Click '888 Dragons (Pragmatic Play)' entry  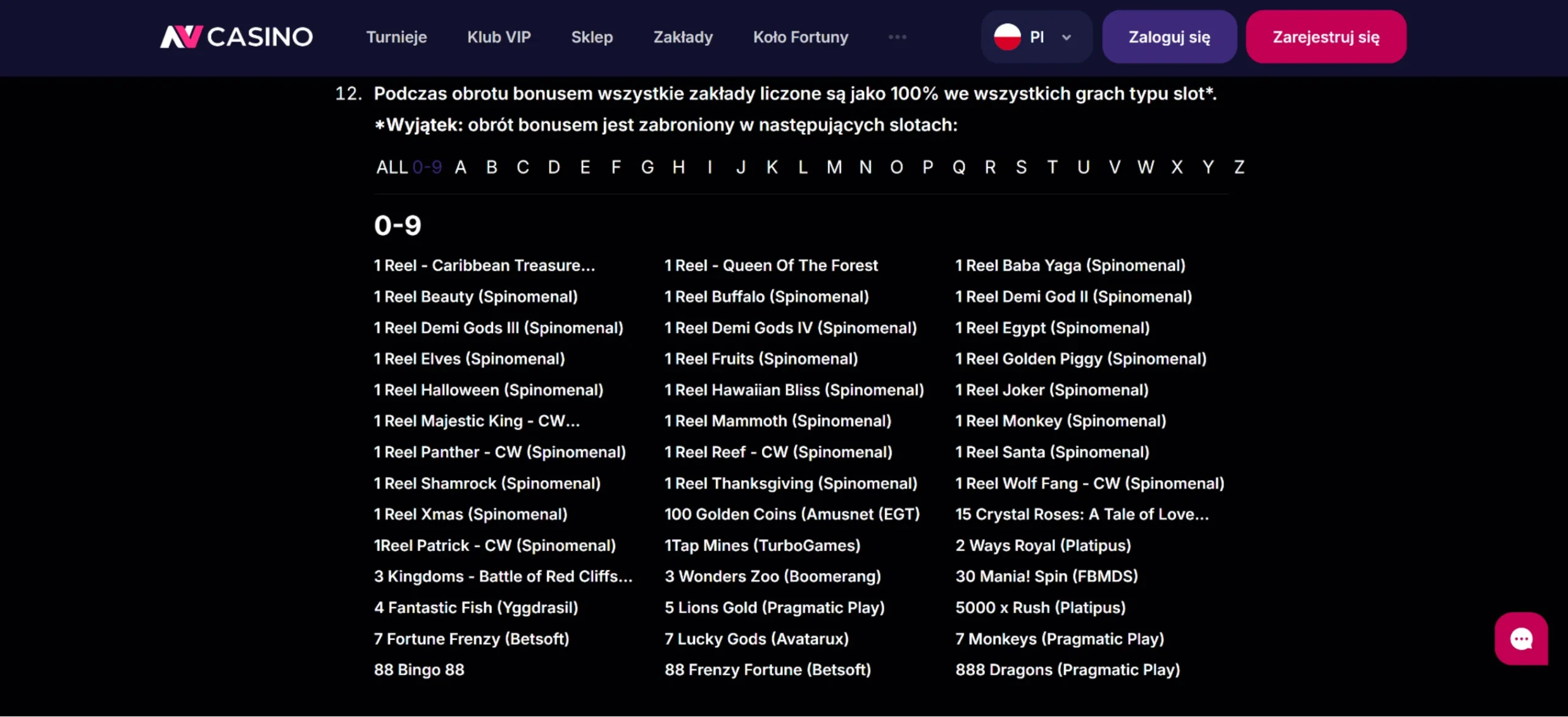1068,670
